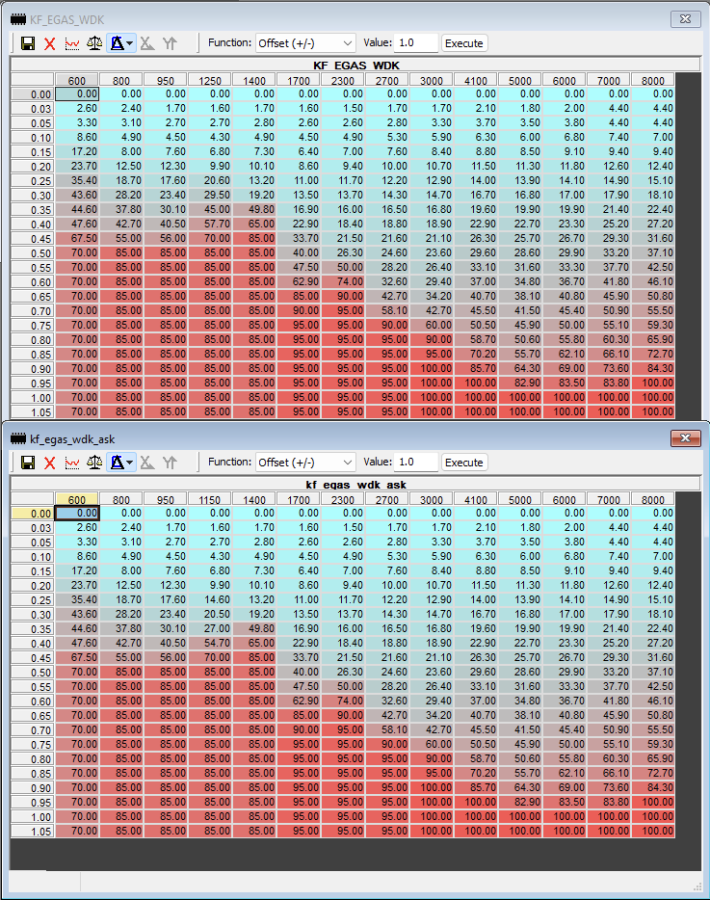Close the kf_egas_wdk_ask window
Viewport: 710px width, 900px height.
[685, 438]
